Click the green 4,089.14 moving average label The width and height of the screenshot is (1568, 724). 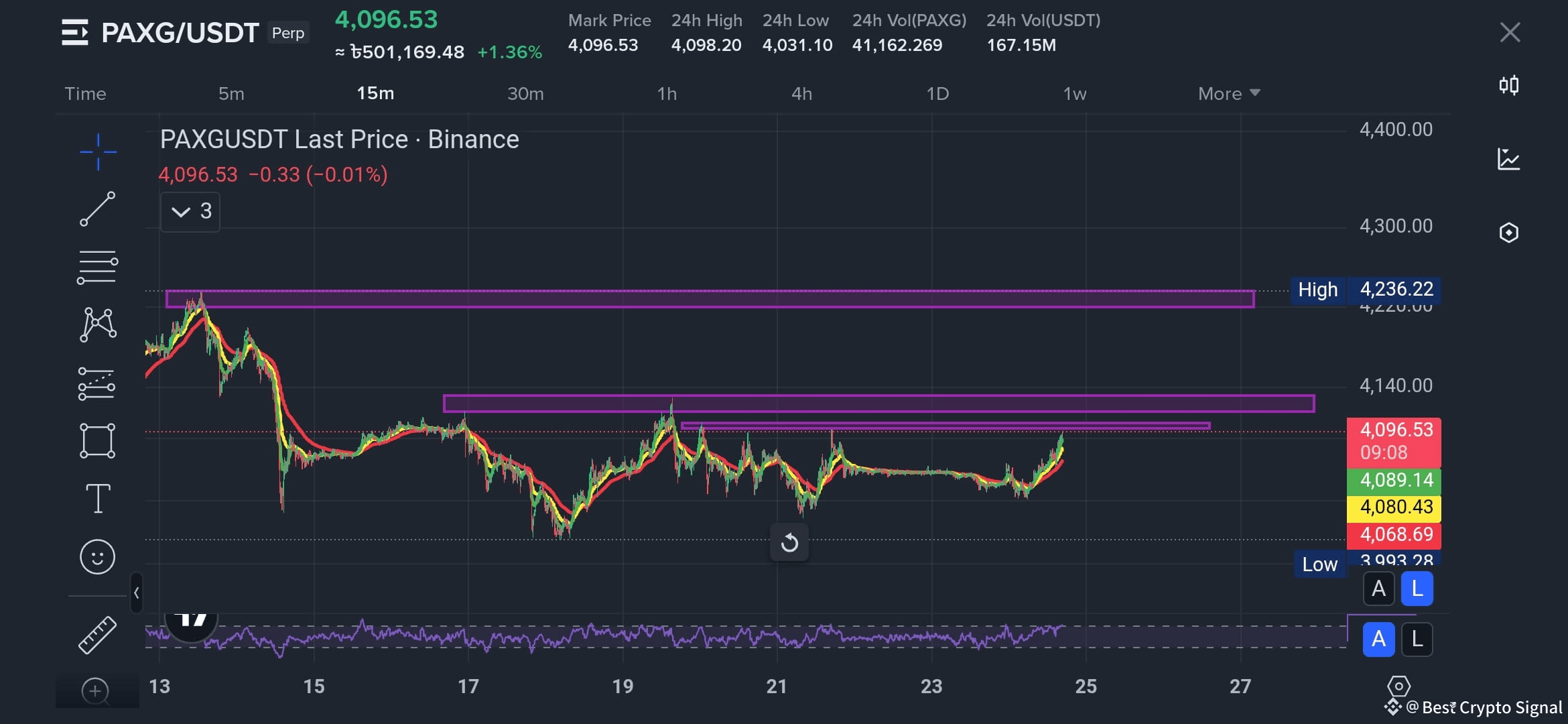coord(1394,481)
